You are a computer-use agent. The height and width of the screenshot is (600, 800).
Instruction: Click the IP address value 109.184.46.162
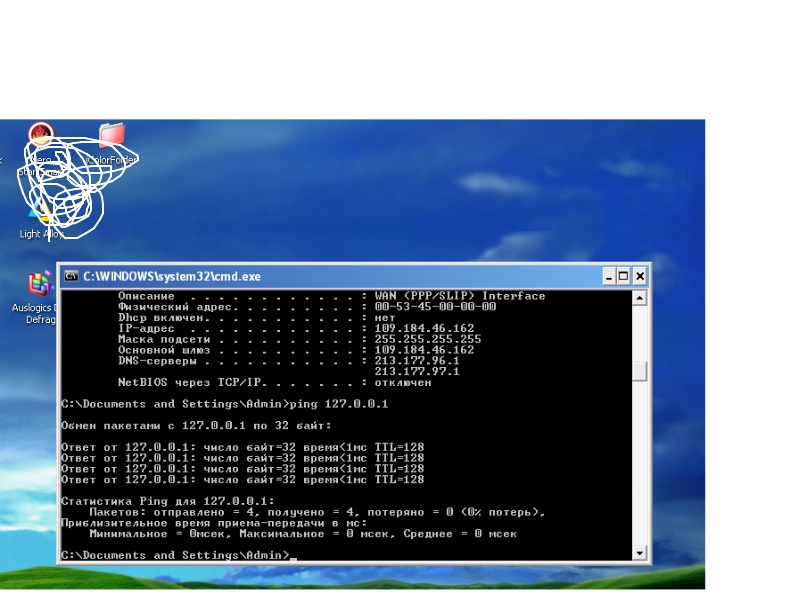pyautogui.click(x=424, y=329)
